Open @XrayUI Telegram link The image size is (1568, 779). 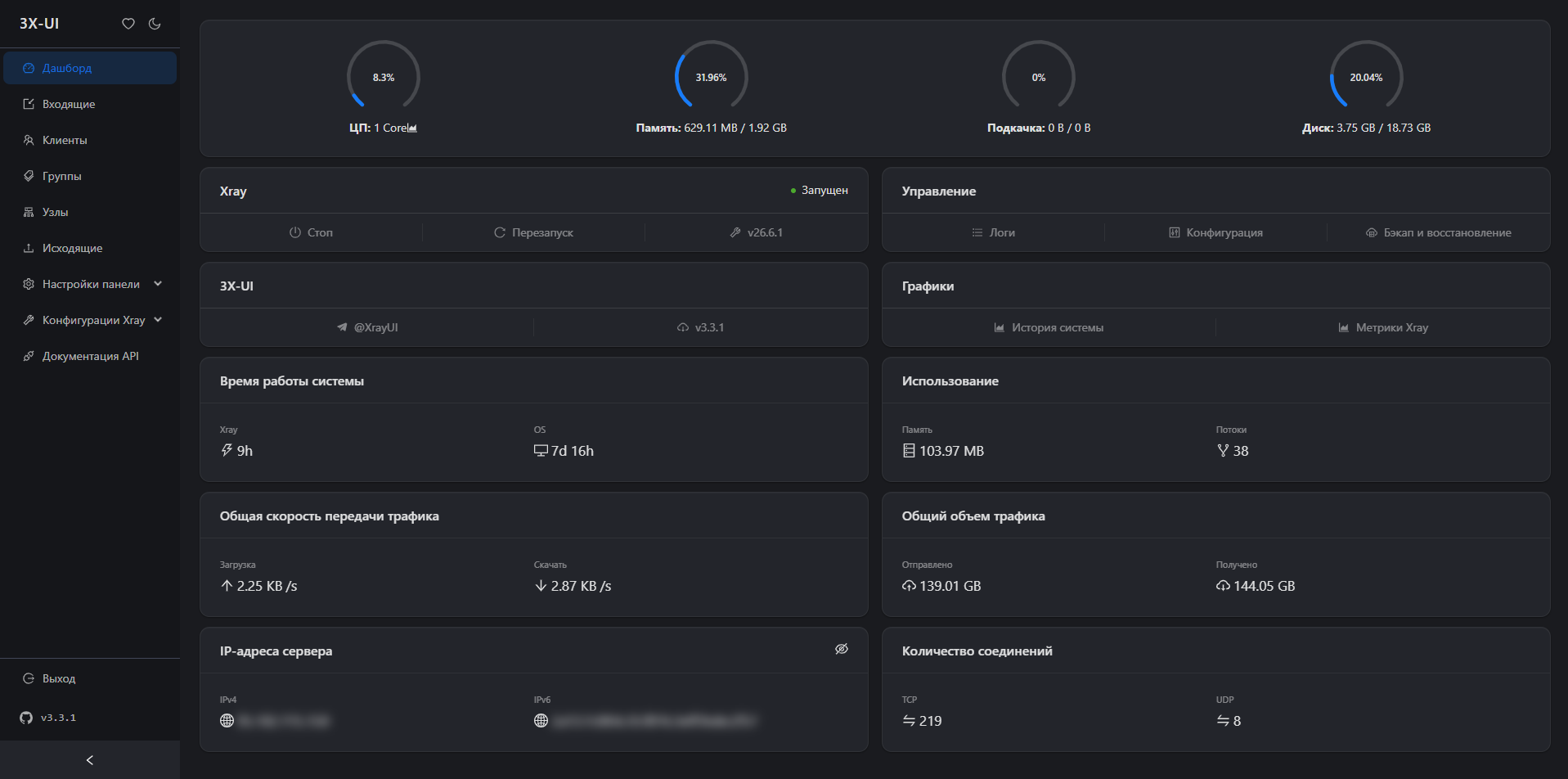pyautogui.click(x=367, y=327)
